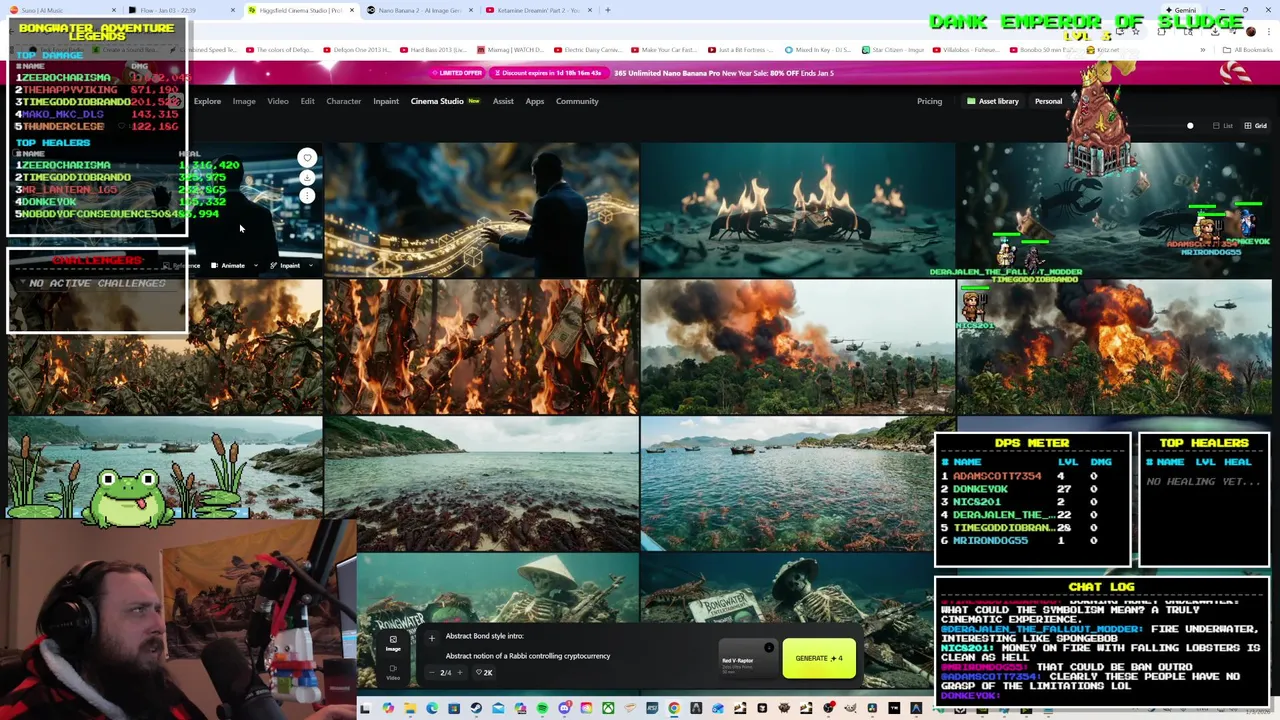Viewport: 1280px width, 720px height.
Task: Open Chrome from the taskbar
Action: [x=674, y=709]
